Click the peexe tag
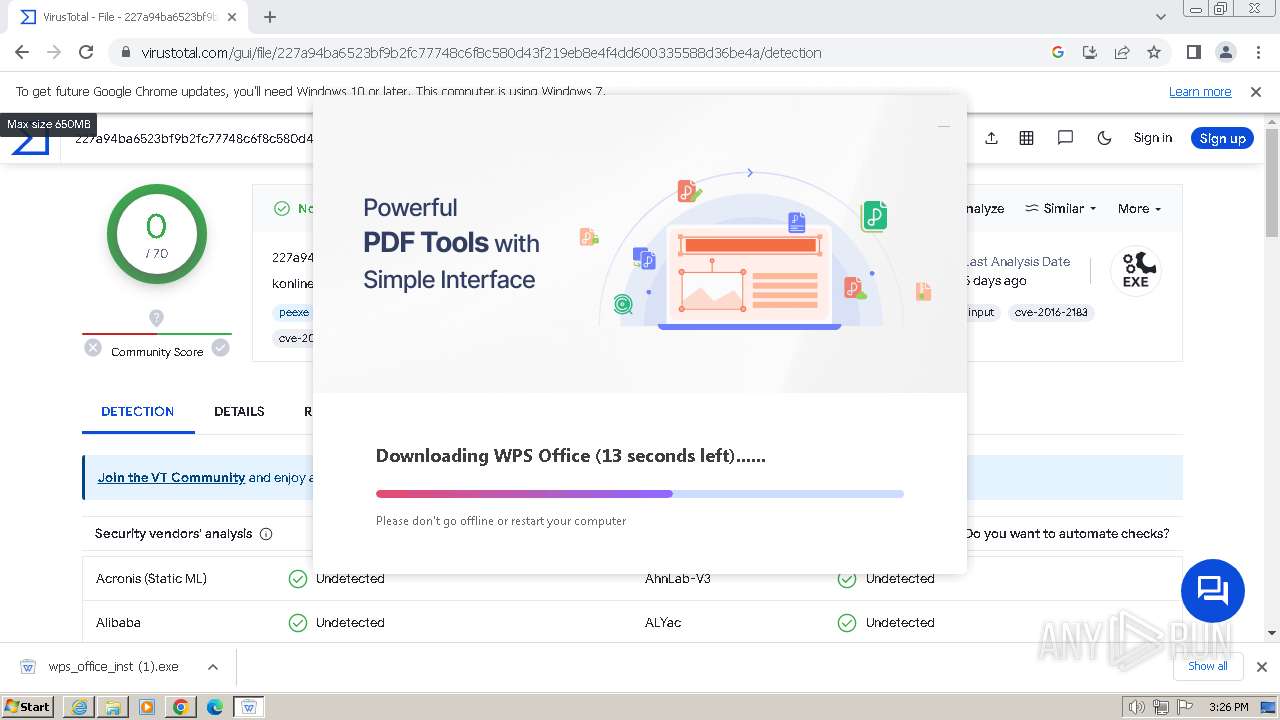The width and height of the screenshot is (1280, 720). 293,312
